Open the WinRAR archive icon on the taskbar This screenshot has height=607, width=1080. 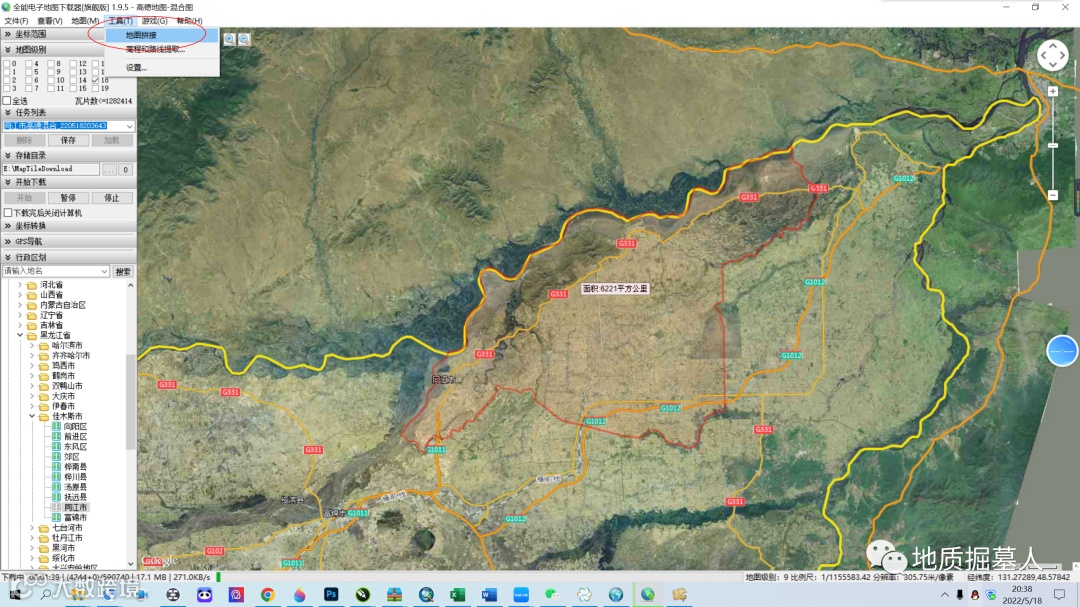point(395,595)
